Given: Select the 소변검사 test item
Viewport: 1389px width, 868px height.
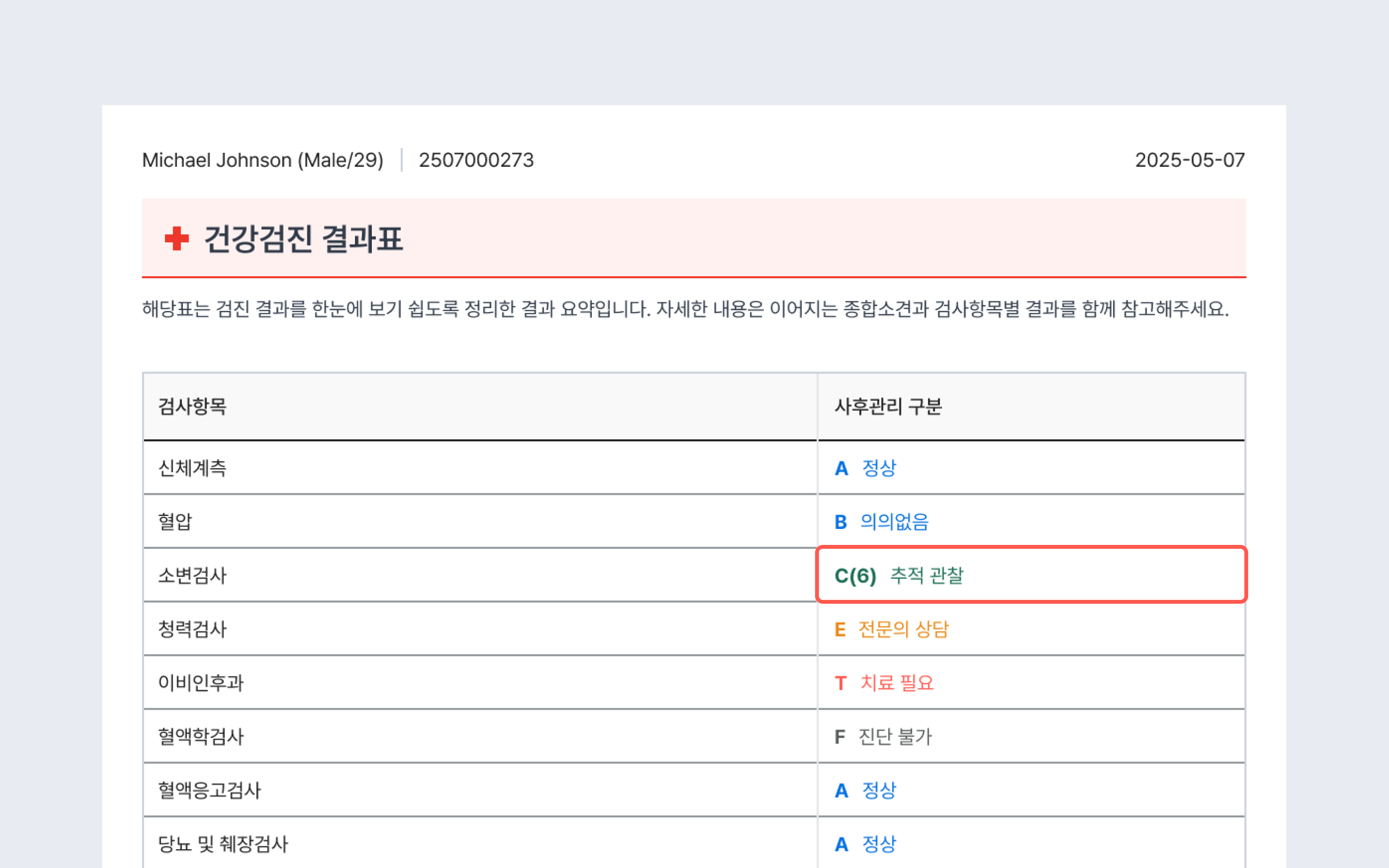Looking at the screenshot, I should (192, 575).
